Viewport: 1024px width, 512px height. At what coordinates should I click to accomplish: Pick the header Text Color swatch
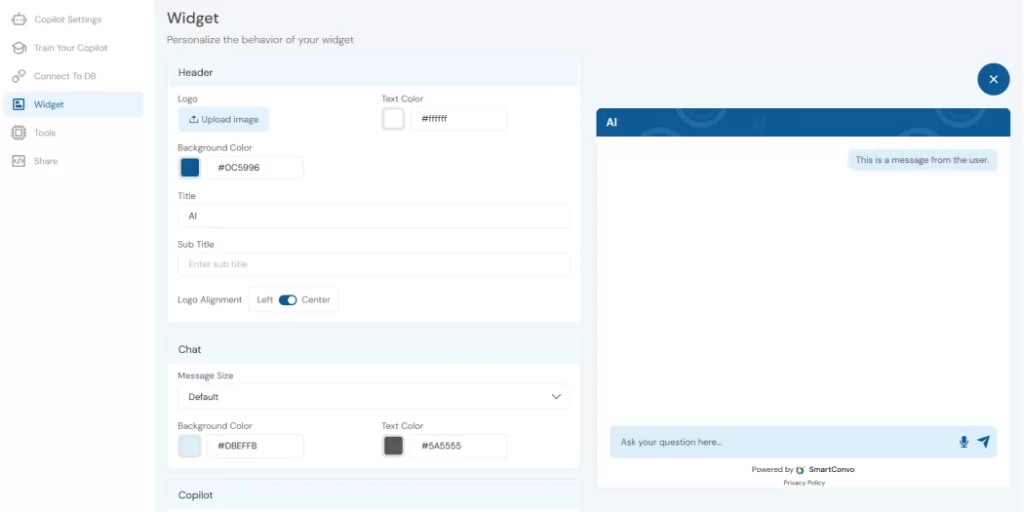pyautogui.click(x=393, y=119)
